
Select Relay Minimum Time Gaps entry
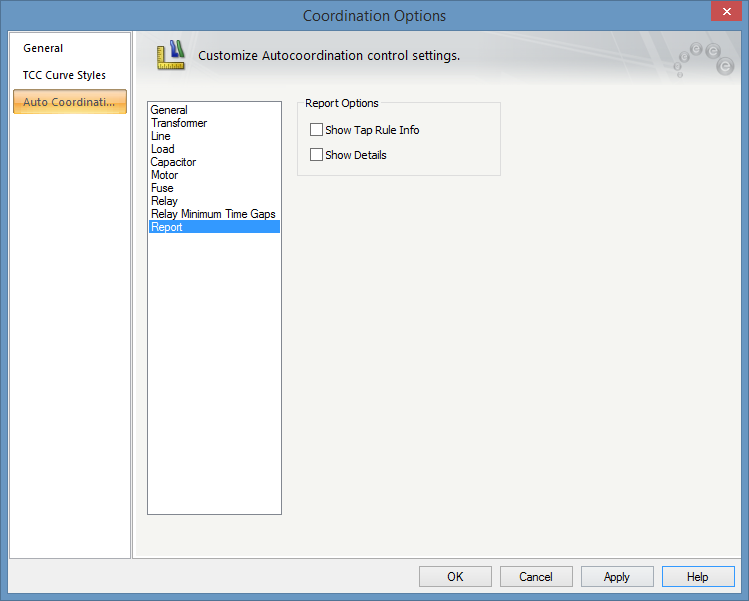pyautogui.click(x=214, y=214)
